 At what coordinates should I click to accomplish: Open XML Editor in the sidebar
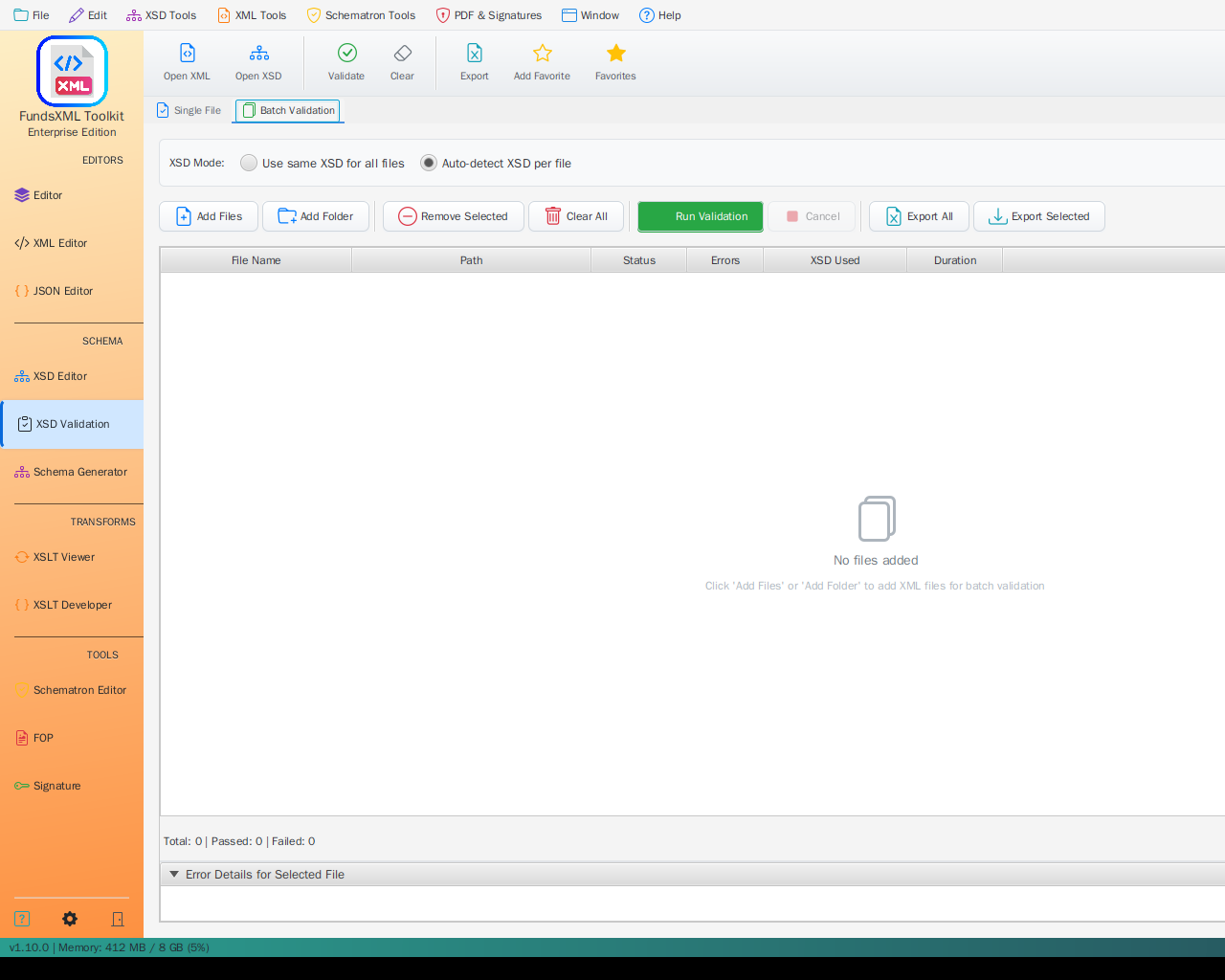[72, 243]
